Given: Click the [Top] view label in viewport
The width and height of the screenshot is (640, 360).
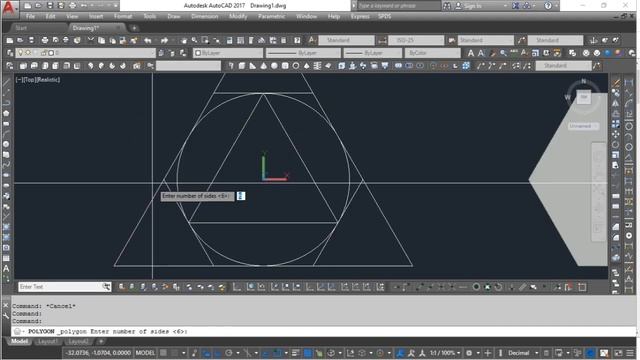Looking at the screenshot, I should (29, 80).
